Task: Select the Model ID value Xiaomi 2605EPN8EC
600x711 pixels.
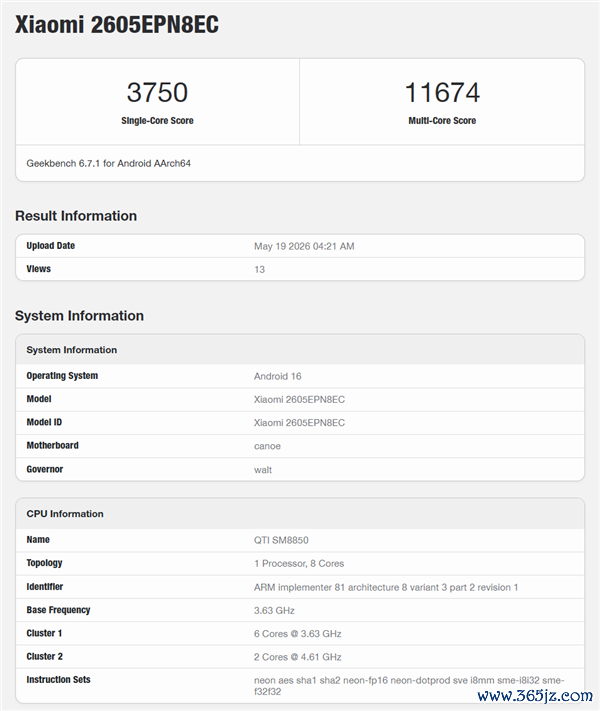Action: [x=299, y=423]
